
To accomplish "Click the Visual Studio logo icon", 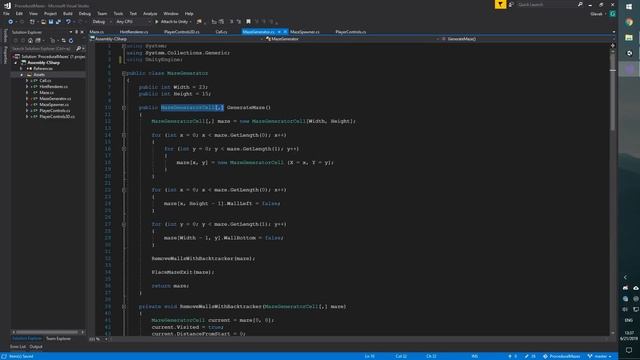I will (x=7, y=5).
